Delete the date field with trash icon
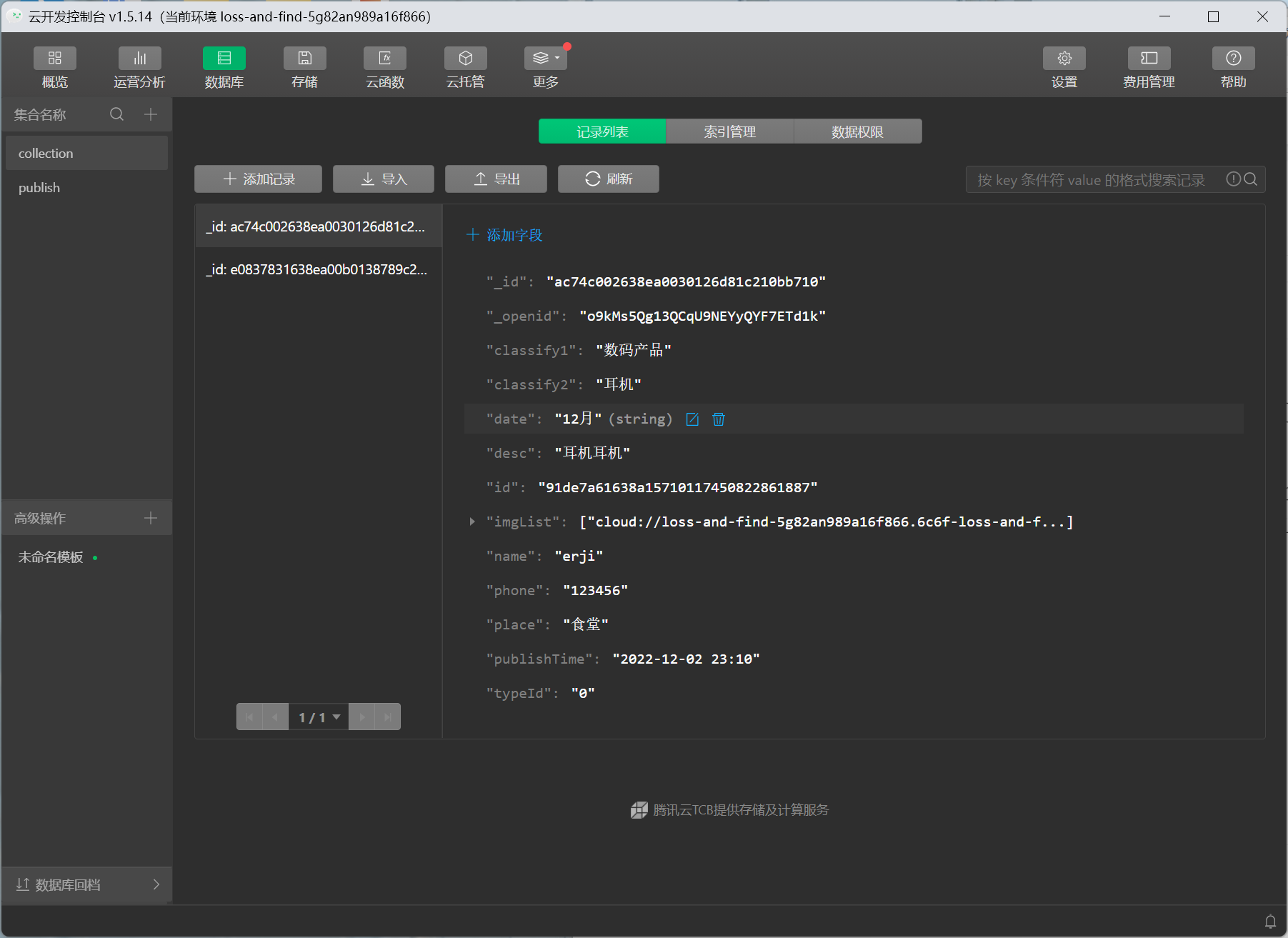 coord(719,419)
